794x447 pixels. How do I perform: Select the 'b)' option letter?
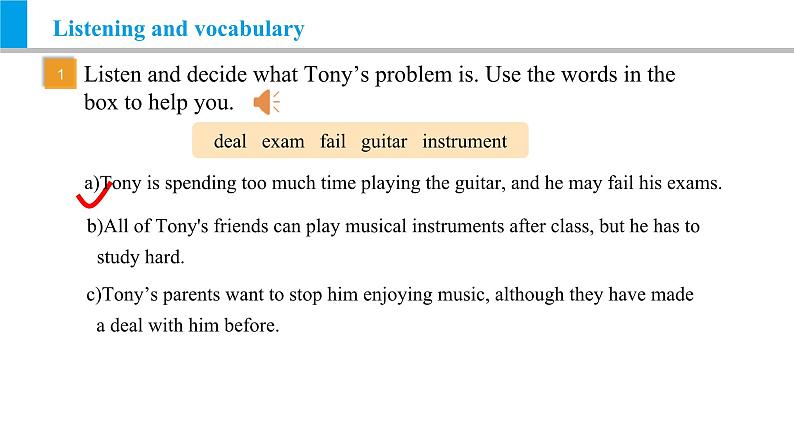coord(95,226)
